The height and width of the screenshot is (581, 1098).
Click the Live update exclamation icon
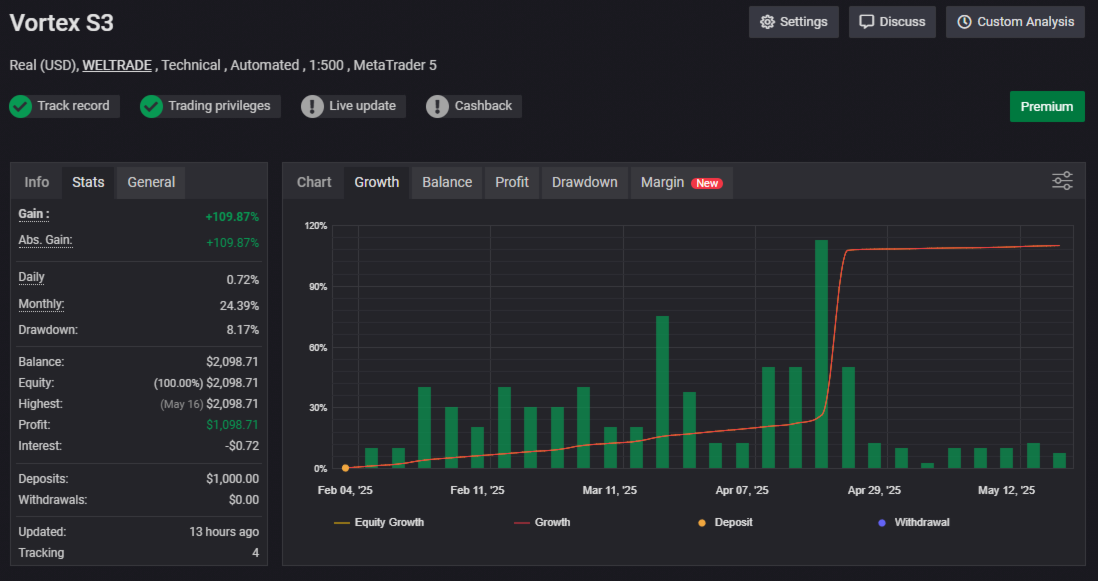point(312,106)
